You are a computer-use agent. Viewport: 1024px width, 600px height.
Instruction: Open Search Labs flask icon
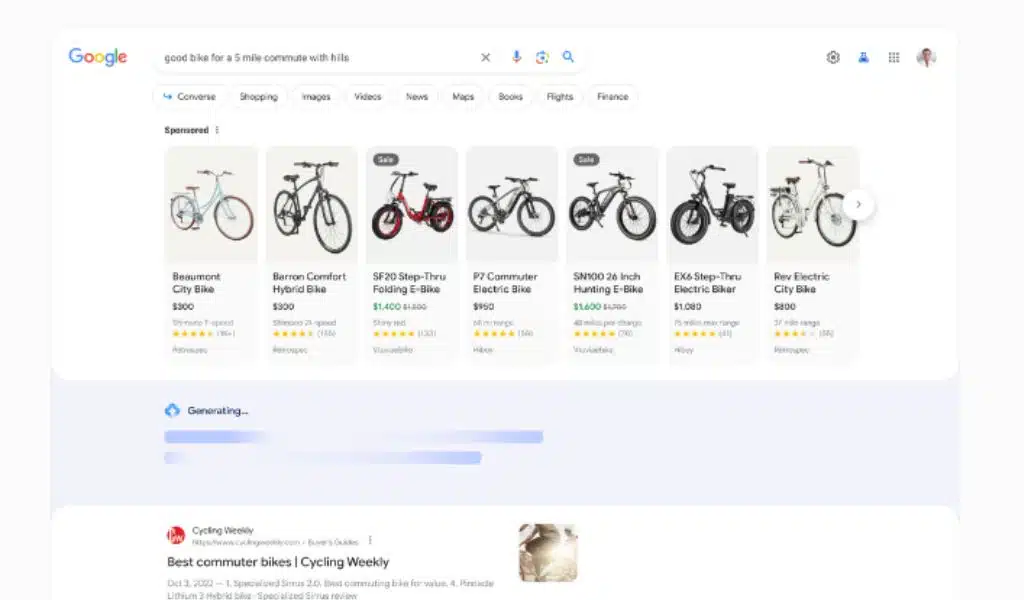863,57
